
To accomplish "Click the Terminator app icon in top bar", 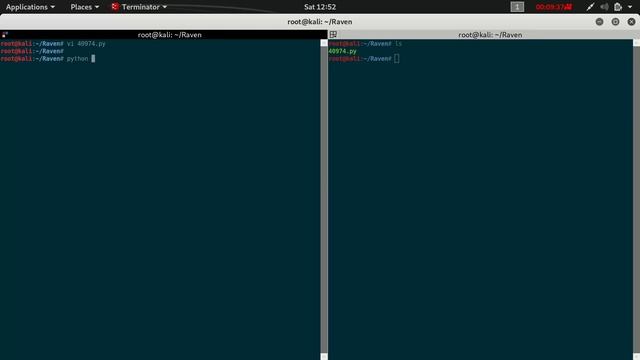I will [115, 7].
